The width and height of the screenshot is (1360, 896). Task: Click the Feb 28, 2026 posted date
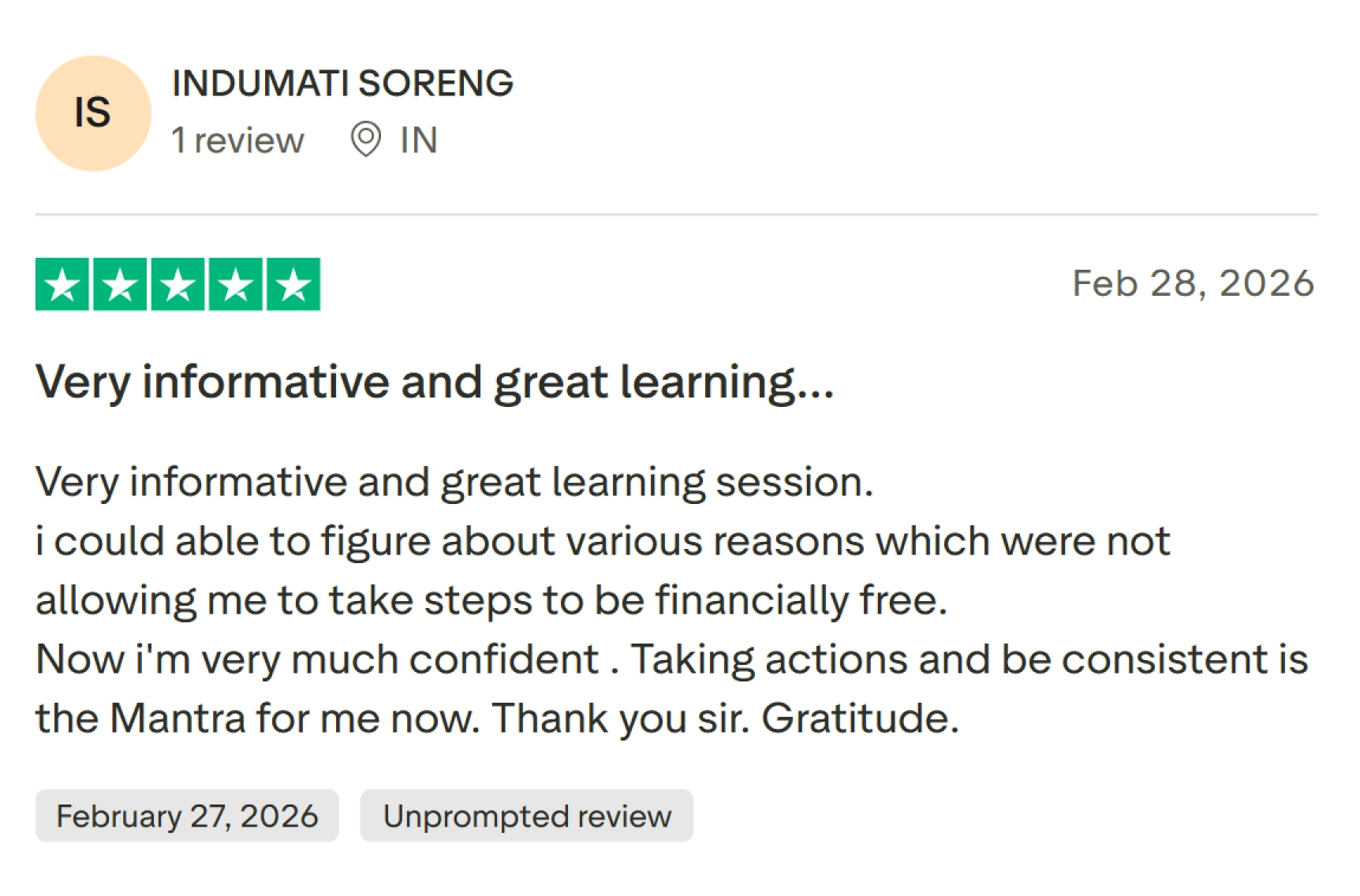coord(1193,284)
